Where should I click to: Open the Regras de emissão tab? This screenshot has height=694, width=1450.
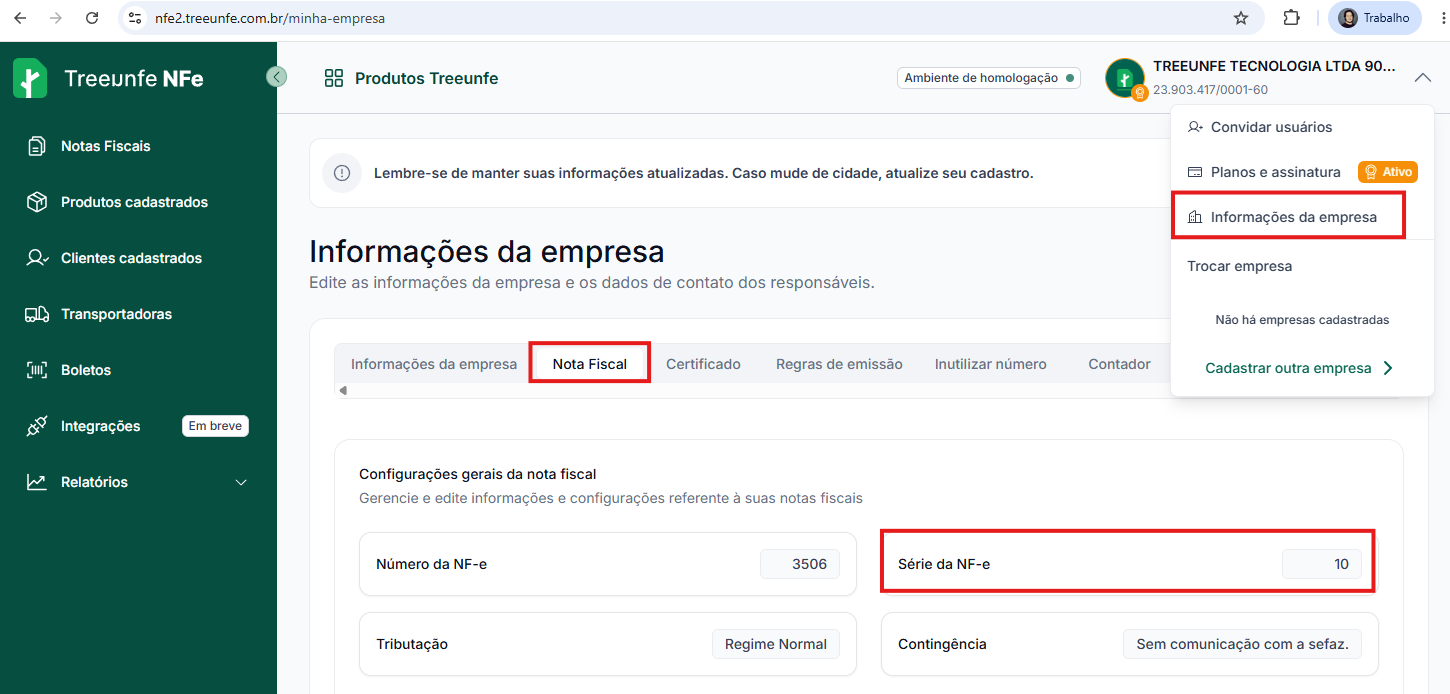click(x=839, y=364)
